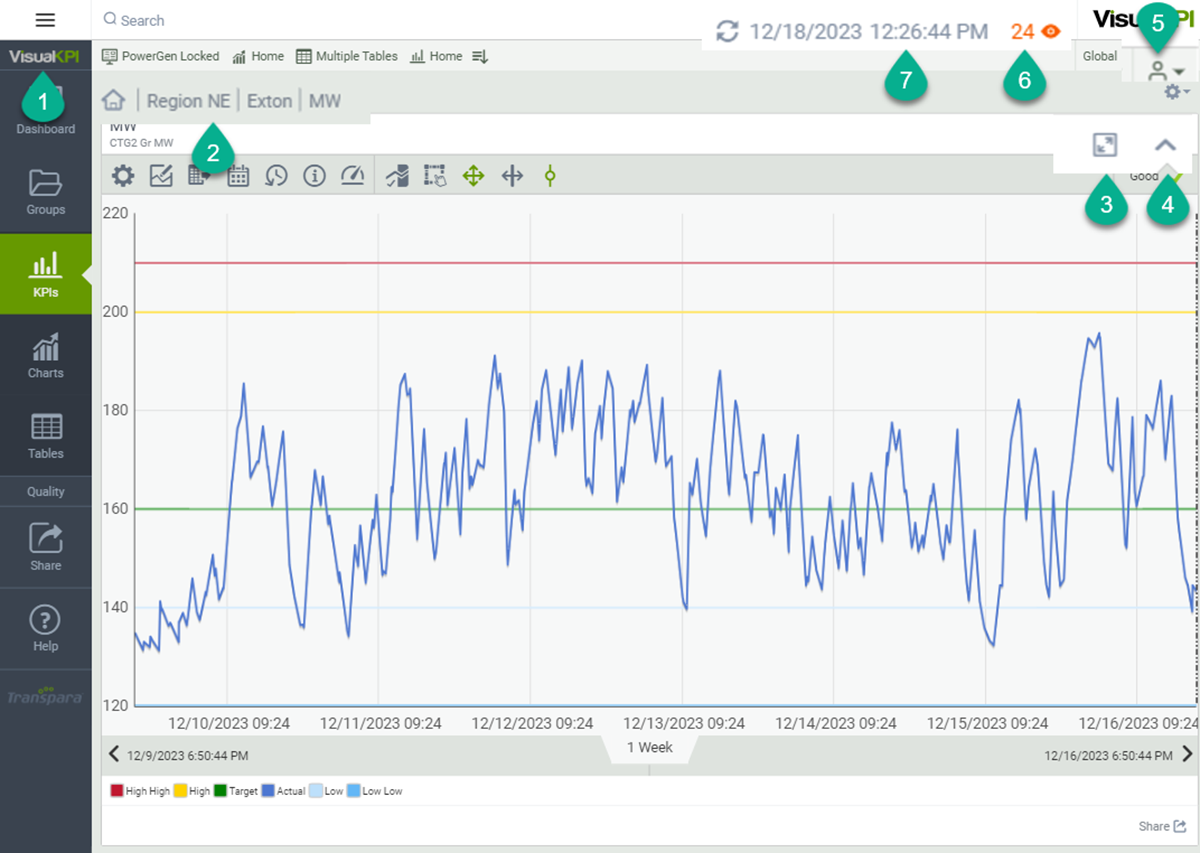Open the history clock icon
Viewport: 1200px width, 853px height.
[x=276, y=177]
